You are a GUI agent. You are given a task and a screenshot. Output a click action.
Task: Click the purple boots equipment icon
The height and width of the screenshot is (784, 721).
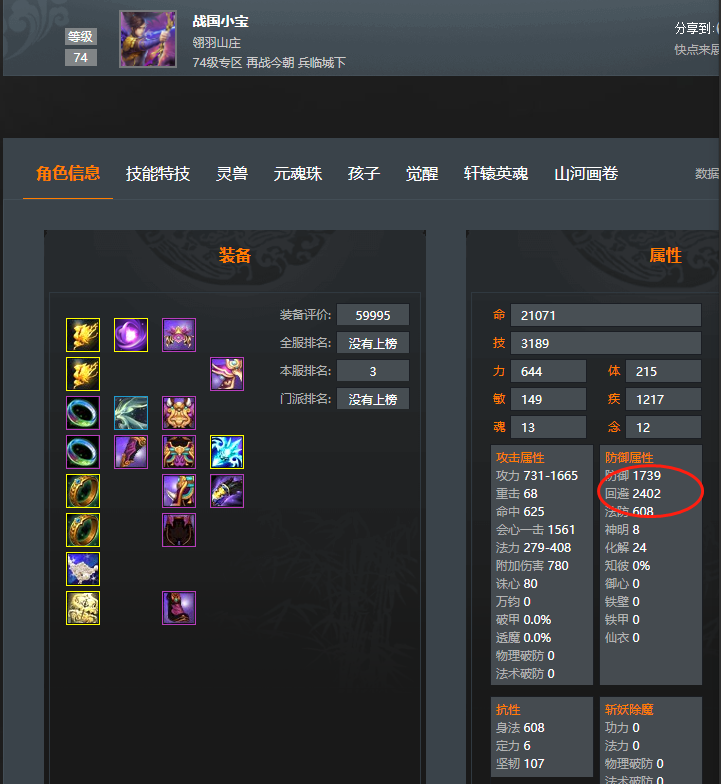tap(179, 608)
